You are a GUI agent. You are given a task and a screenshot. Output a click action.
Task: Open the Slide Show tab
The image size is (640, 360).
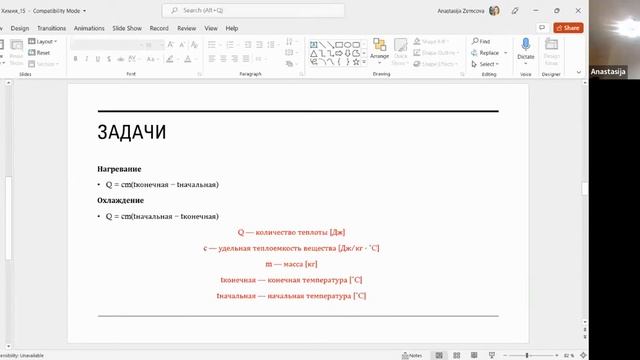click(x=127, y=28)
